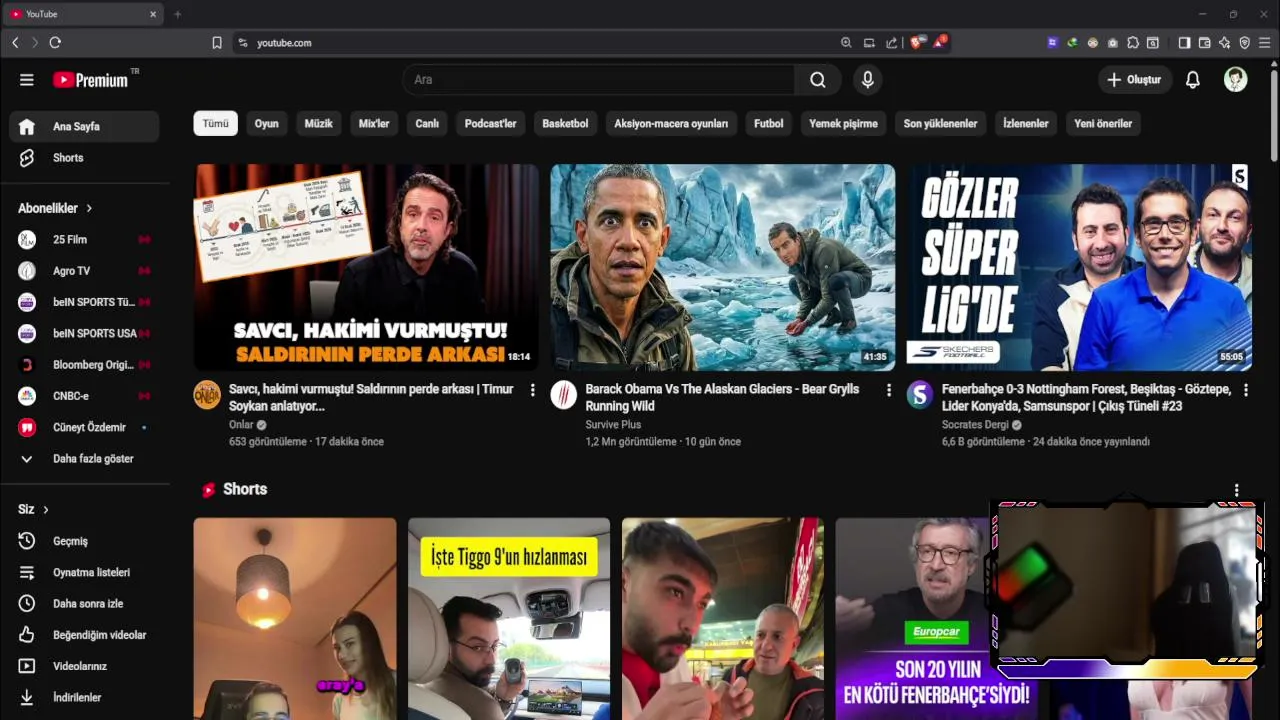Open a new browser tab
Viewport: 1280px width, 720px height.
coord(178,14)
